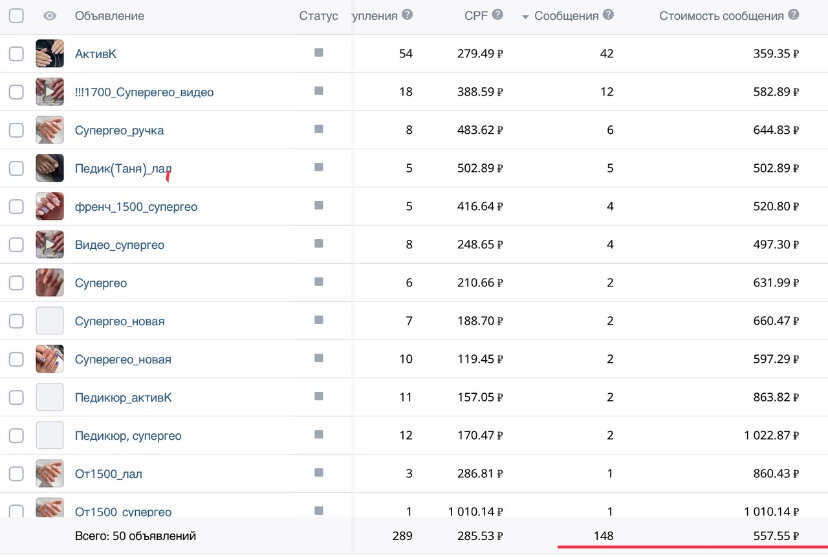Open the От1500_лал ad link
Image resolution: width=828 pixels, height=557 pixels.
pyautogui.click(x=108, y=474)
